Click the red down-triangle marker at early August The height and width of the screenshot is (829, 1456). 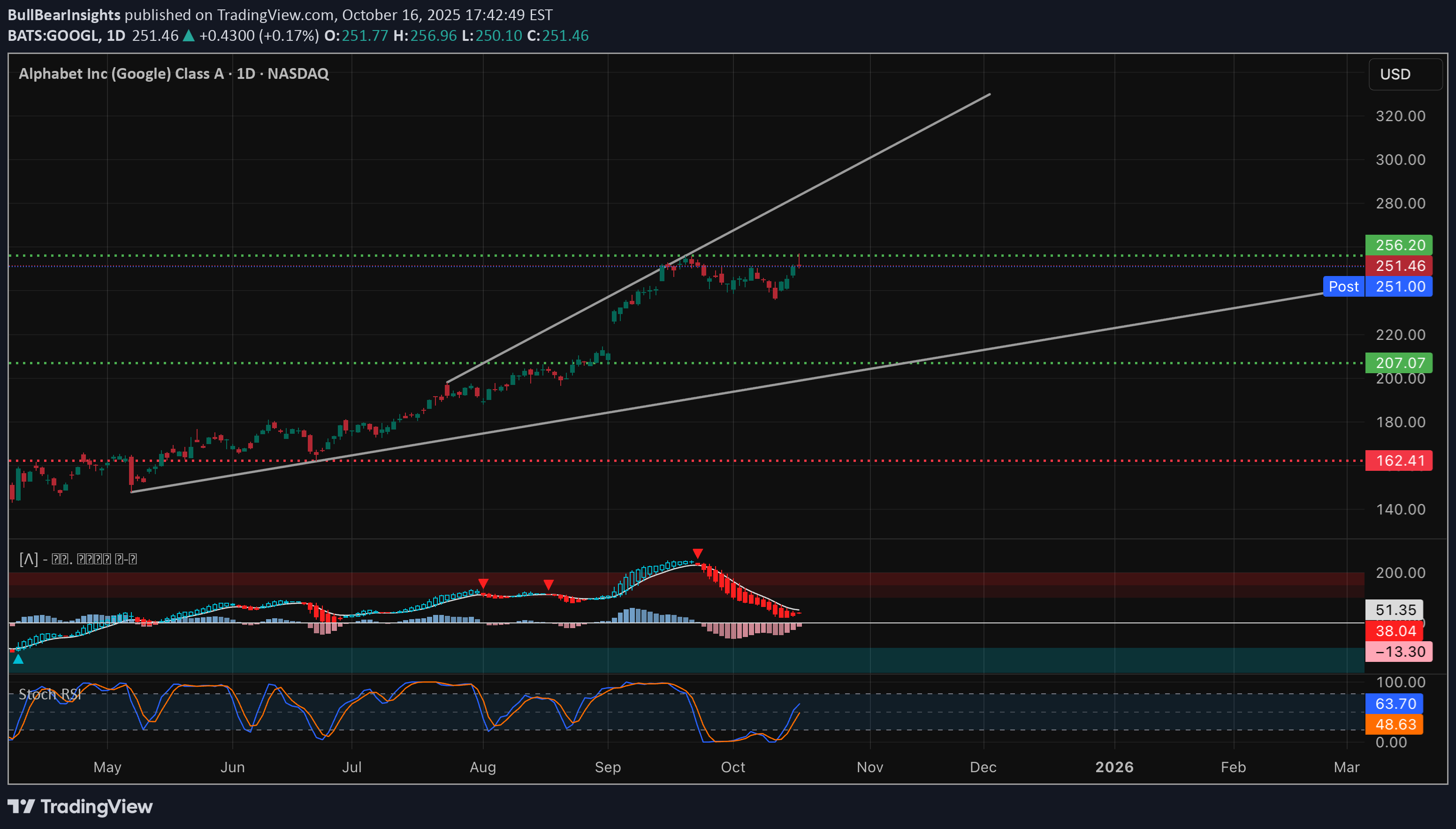[x=483, y=583]
